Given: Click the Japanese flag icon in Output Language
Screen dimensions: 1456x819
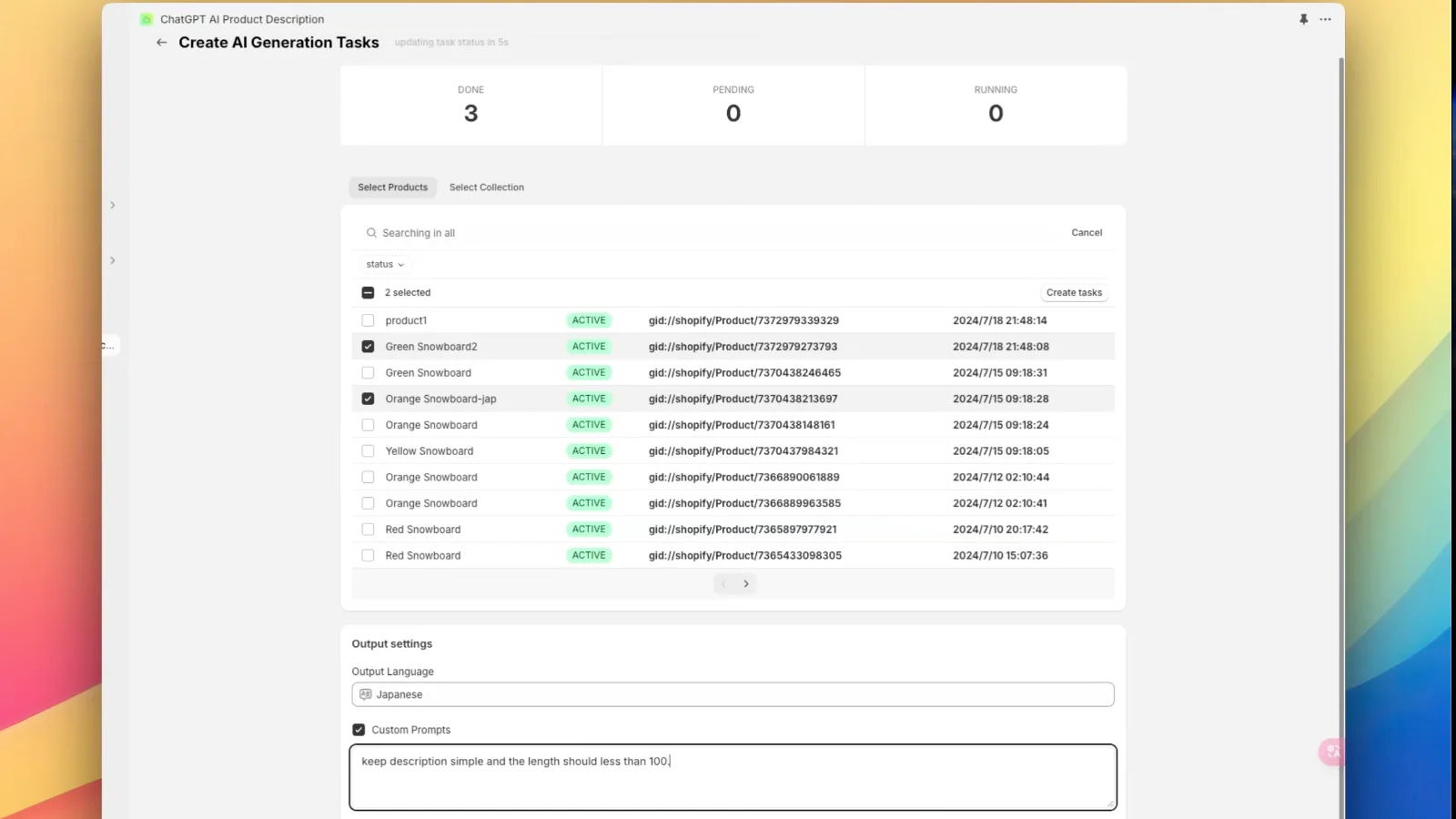Looking at the screenshot, I should pos(365,693).
